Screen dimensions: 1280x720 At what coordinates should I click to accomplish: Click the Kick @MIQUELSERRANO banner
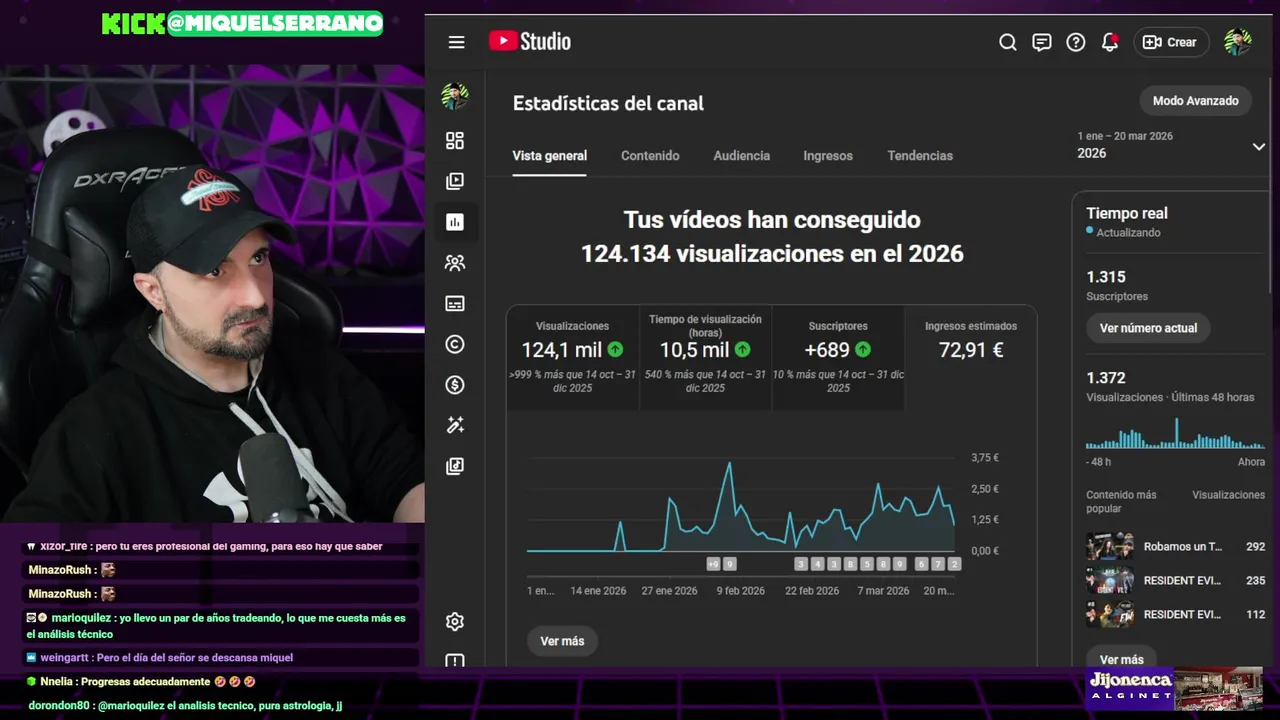tap(242, 24)
